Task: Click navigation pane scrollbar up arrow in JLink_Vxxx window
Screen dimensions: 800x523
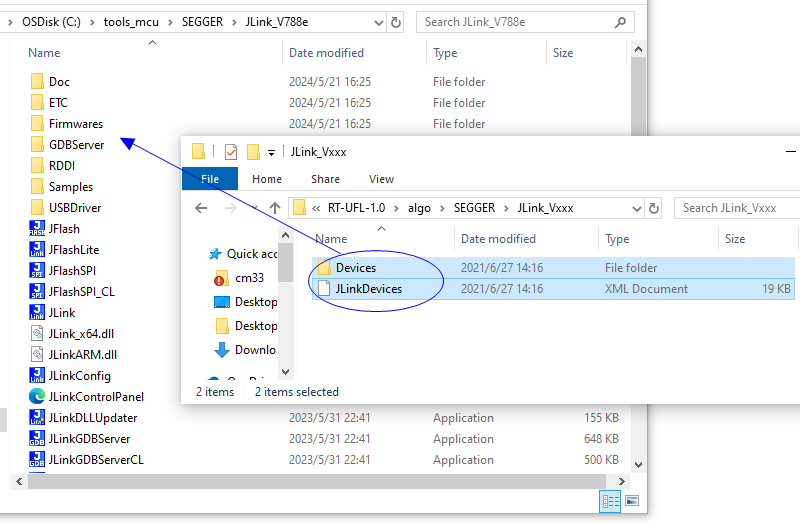Action: click(286, 235)
